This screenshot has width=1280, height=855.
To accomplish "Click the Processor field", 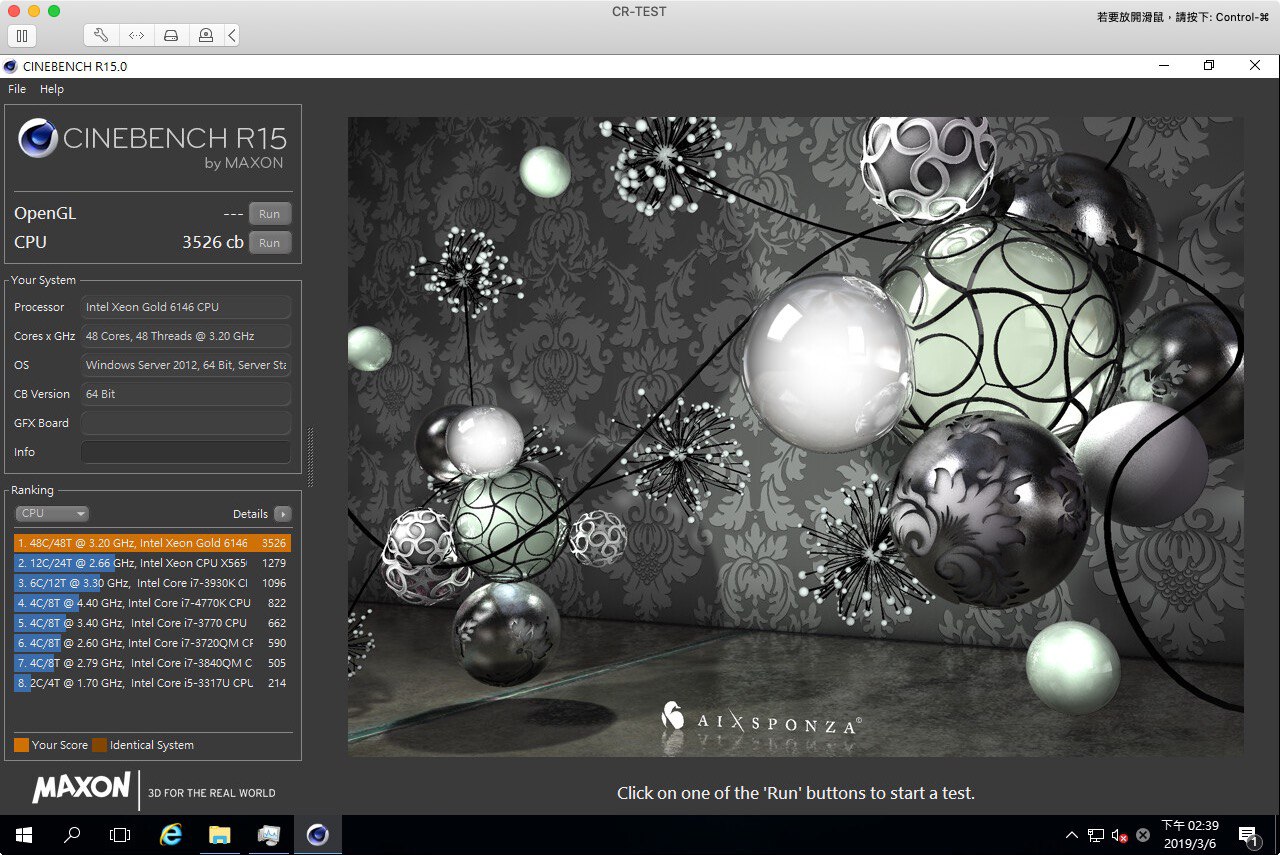I will [x=186, y=307].
